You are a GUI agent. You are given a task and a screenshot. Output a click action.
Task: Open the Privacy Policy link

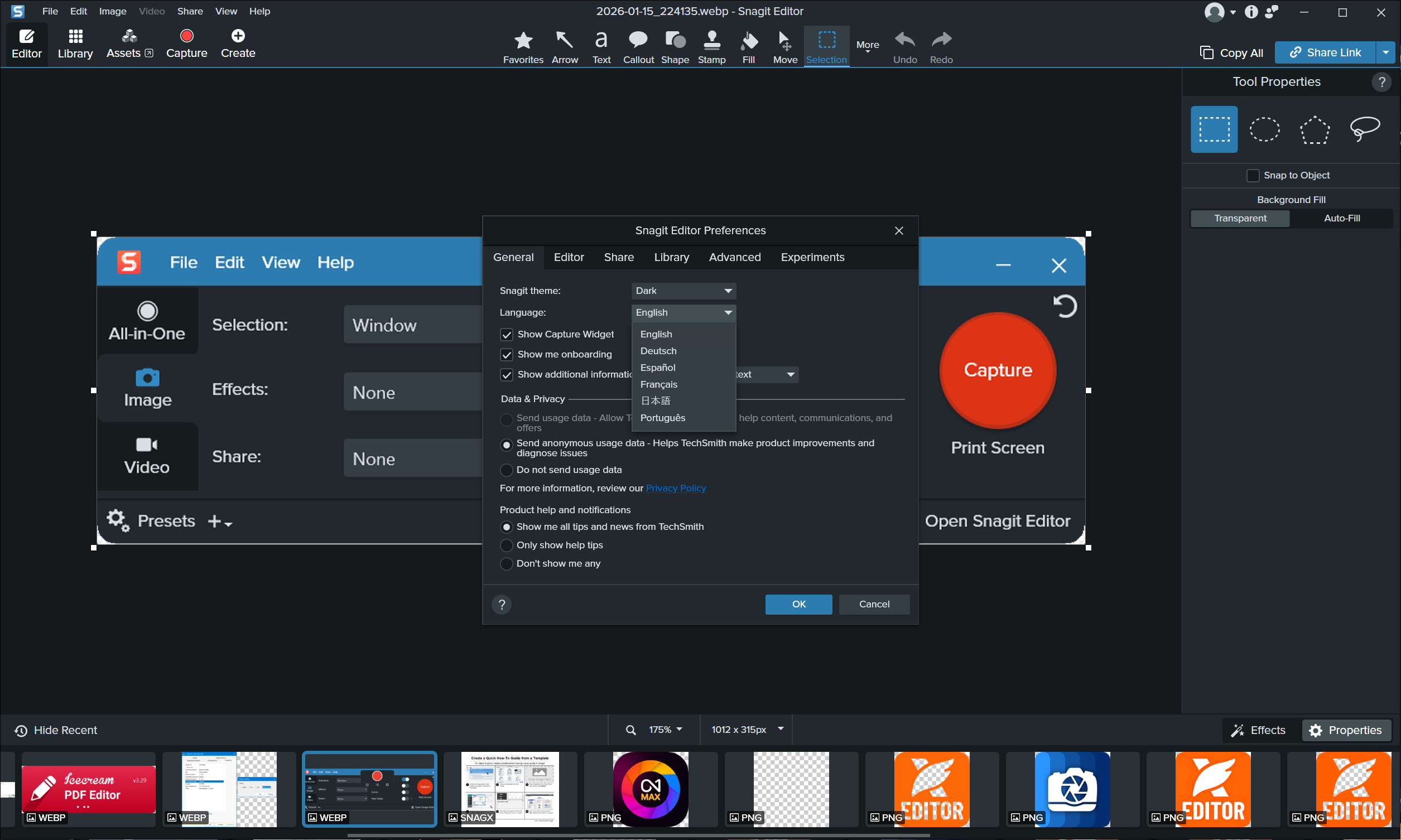click(675, 488)
